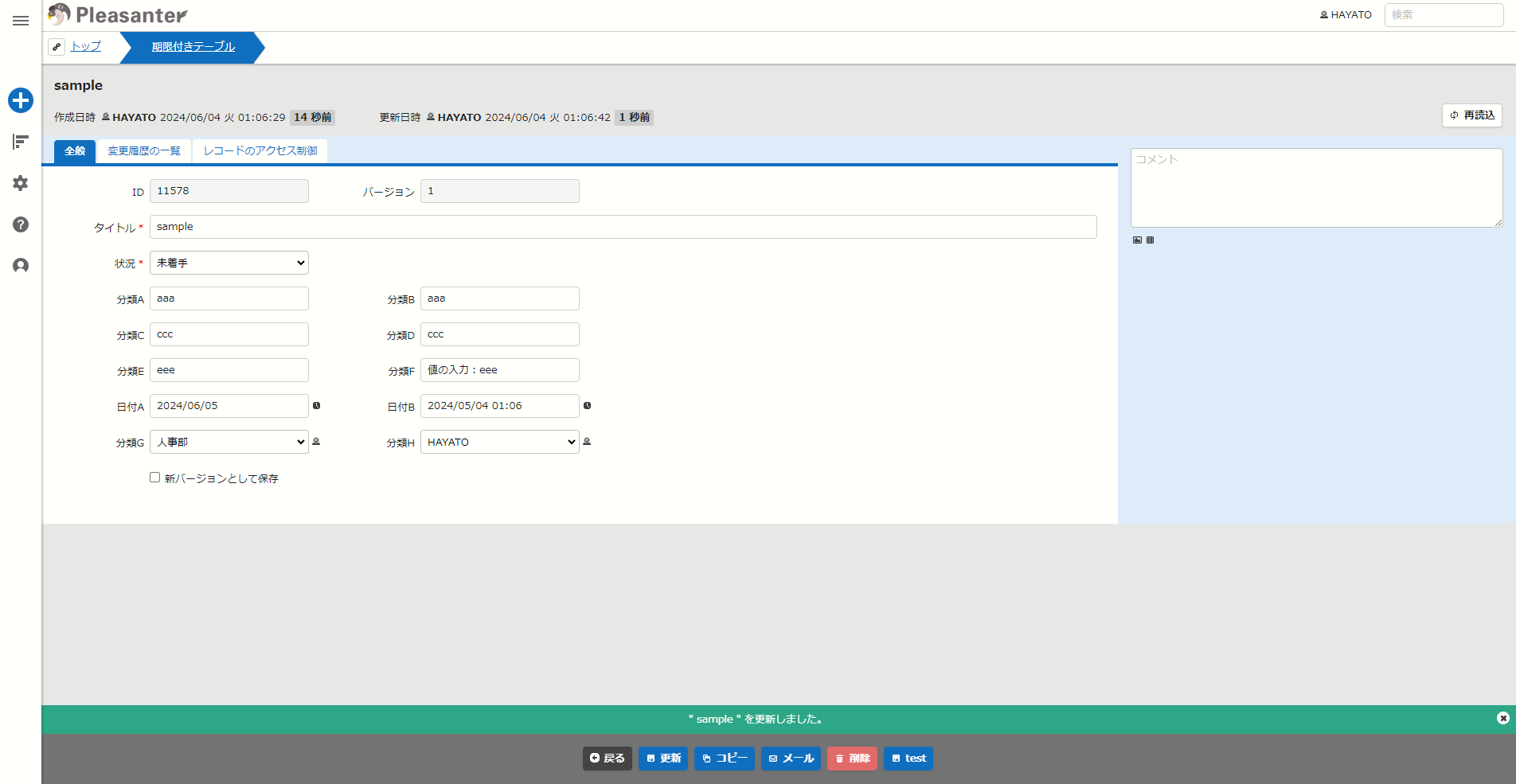
Task: Click the 再読込 reload button
Action: point(1472,115)
